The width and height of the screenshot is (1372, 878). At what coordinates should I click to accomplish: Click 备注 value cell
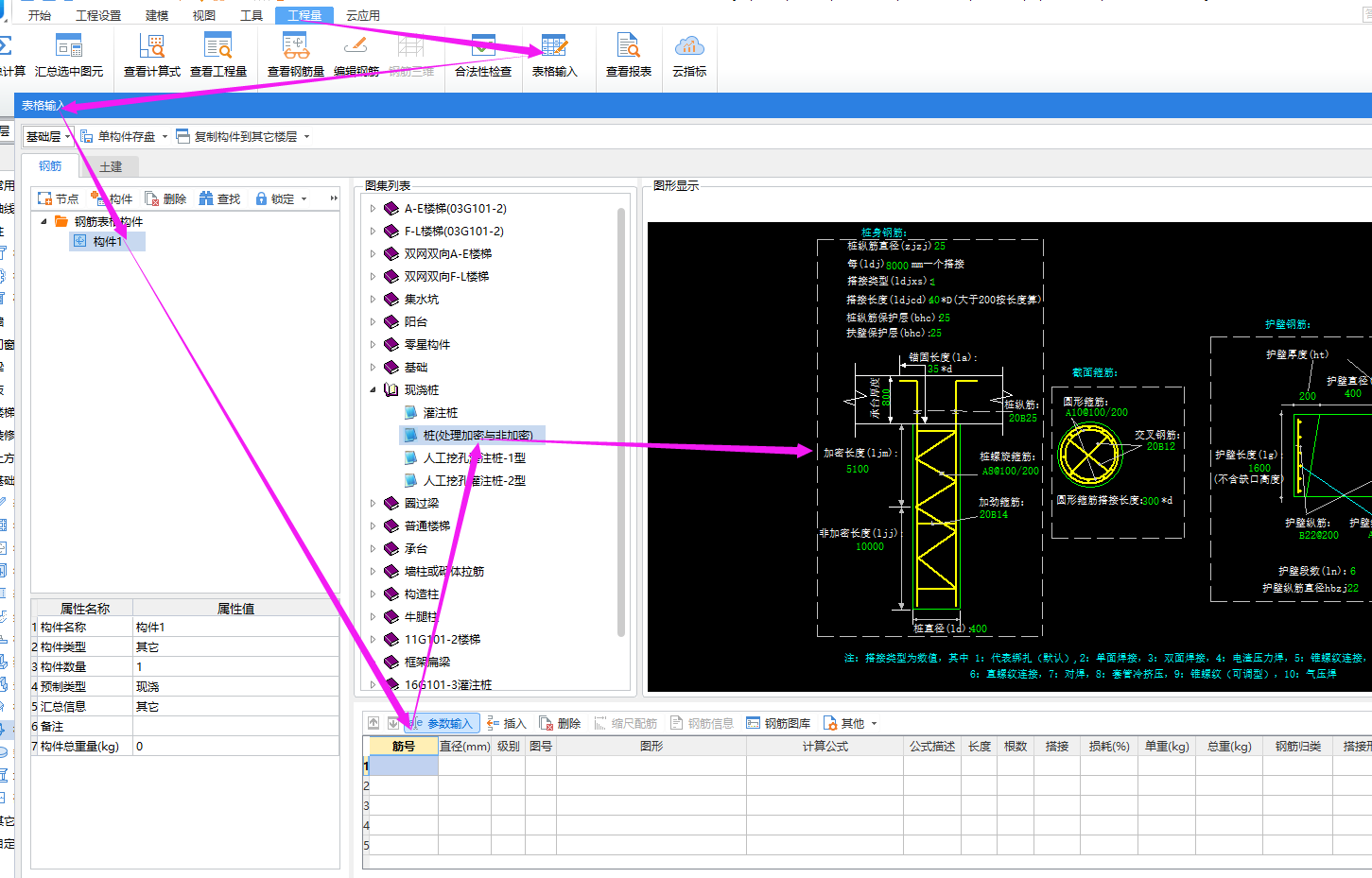[235, 726]
